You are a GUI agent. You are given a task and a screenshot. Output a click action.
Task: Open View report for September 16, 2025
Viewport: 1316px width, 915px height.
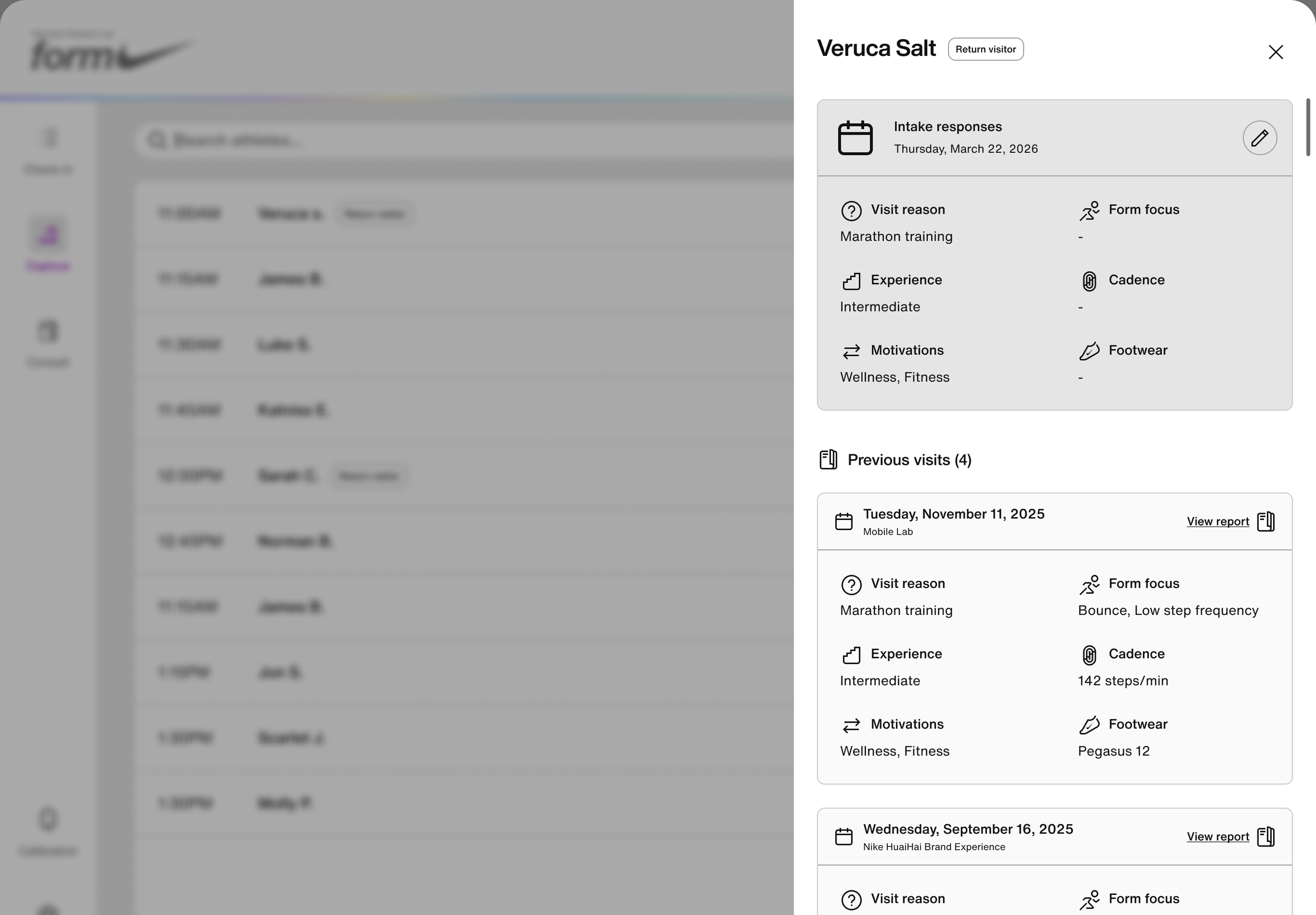(x=1217, y=836)
